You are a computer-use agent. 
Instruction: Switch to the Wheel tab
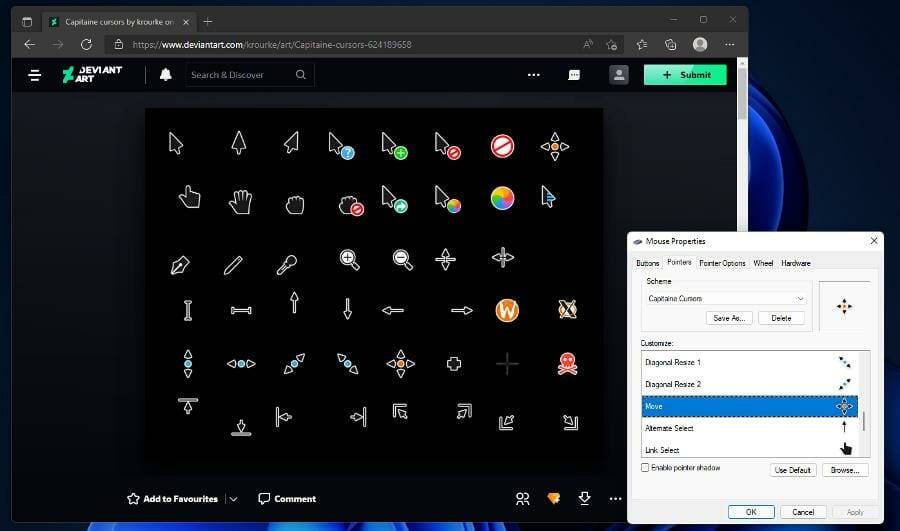[763, 263]
